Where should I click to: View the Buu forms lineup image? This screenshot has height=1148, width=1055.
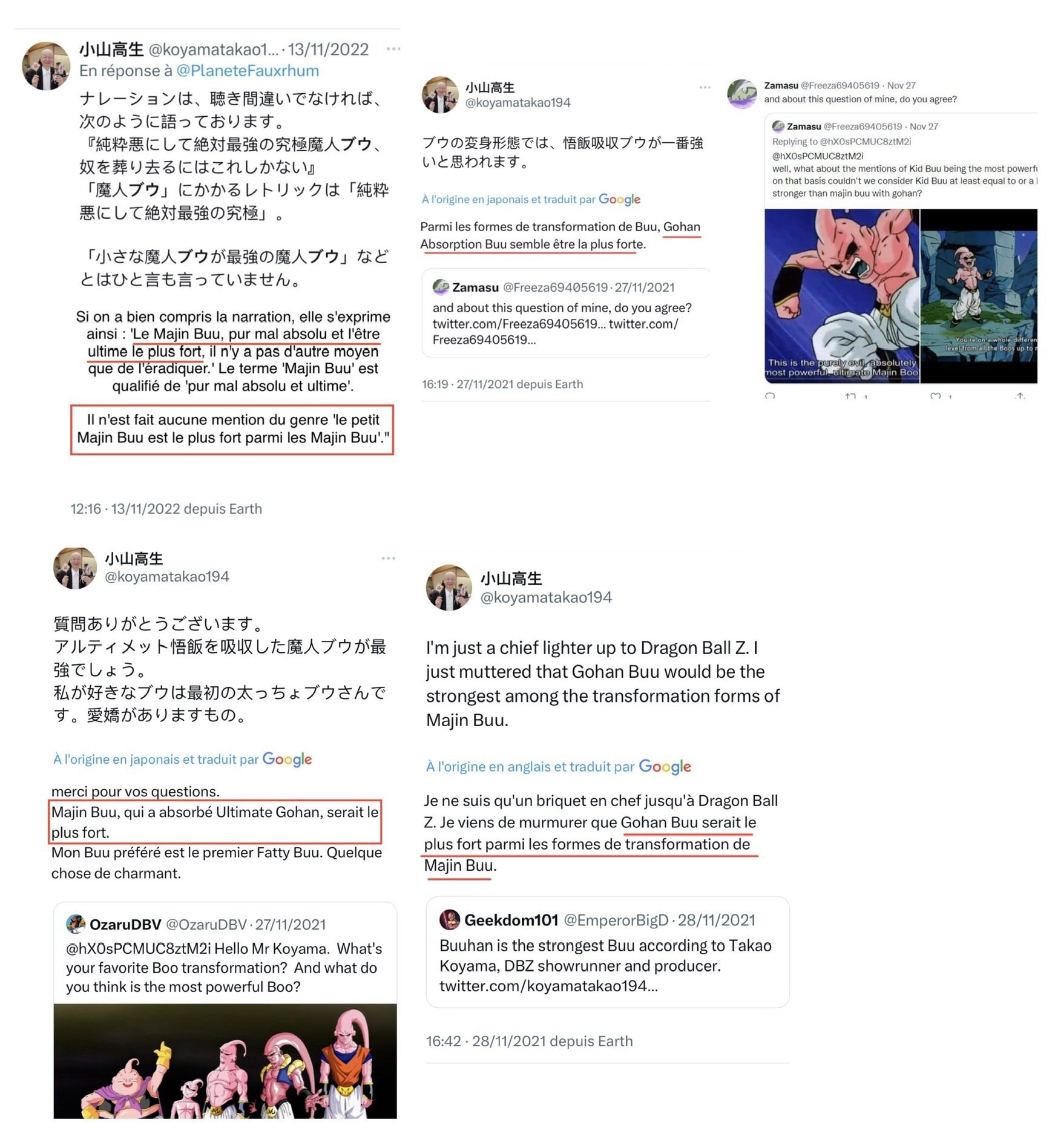pos(225,1061)
